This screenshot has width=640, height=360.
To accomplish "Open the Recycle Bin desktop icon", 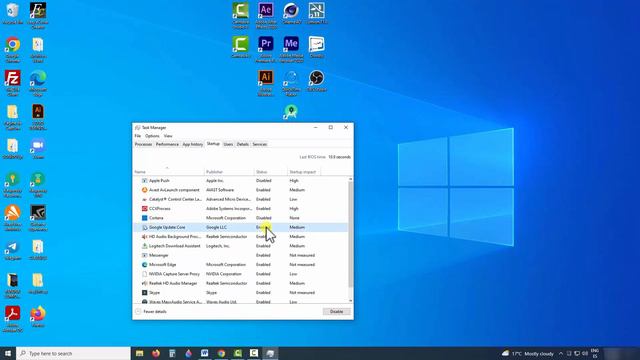I will click(x=13, y=13).
